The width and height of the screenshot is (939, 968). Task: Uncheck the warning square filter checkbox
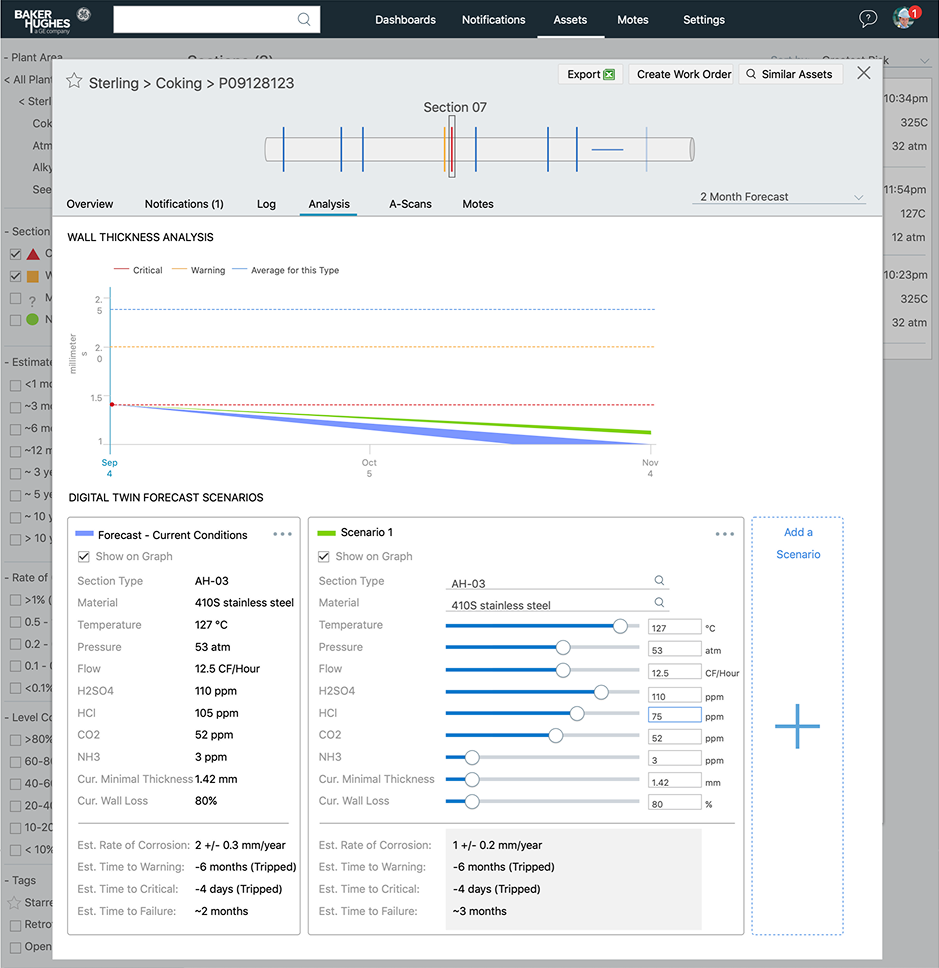pos(15,276)
